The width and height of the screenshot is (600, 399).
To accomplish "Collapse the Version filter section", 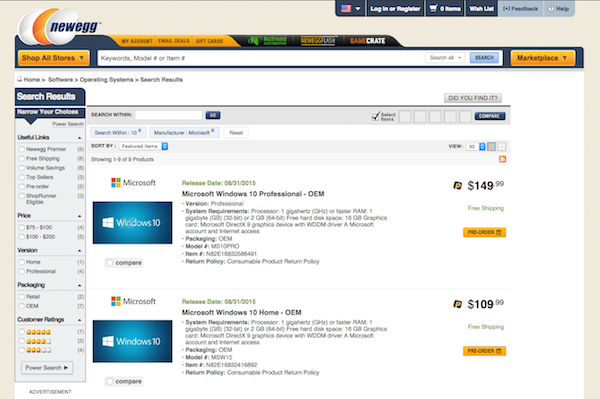I will (x=80, y=251).
